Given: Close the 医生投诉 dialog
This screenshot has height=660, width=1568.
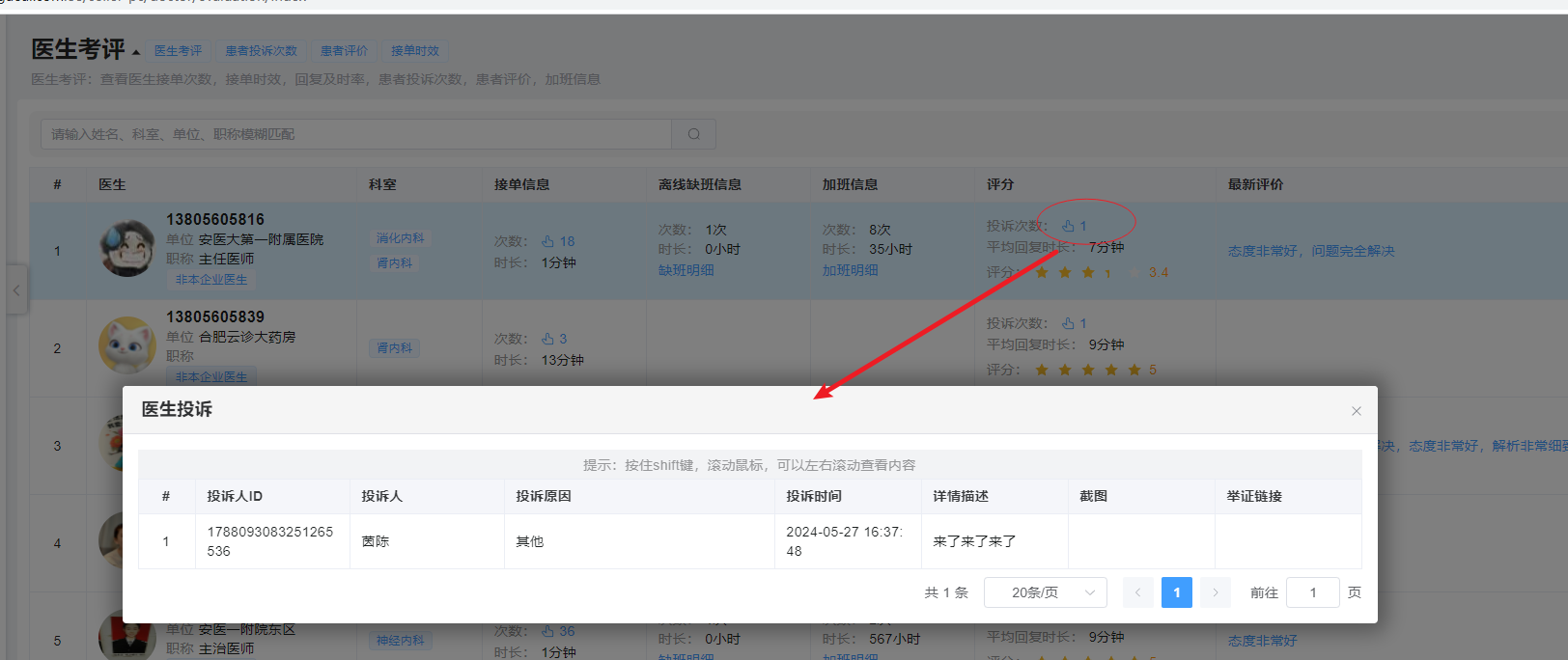Looking at the screenshot, I should coord(1356,411).
